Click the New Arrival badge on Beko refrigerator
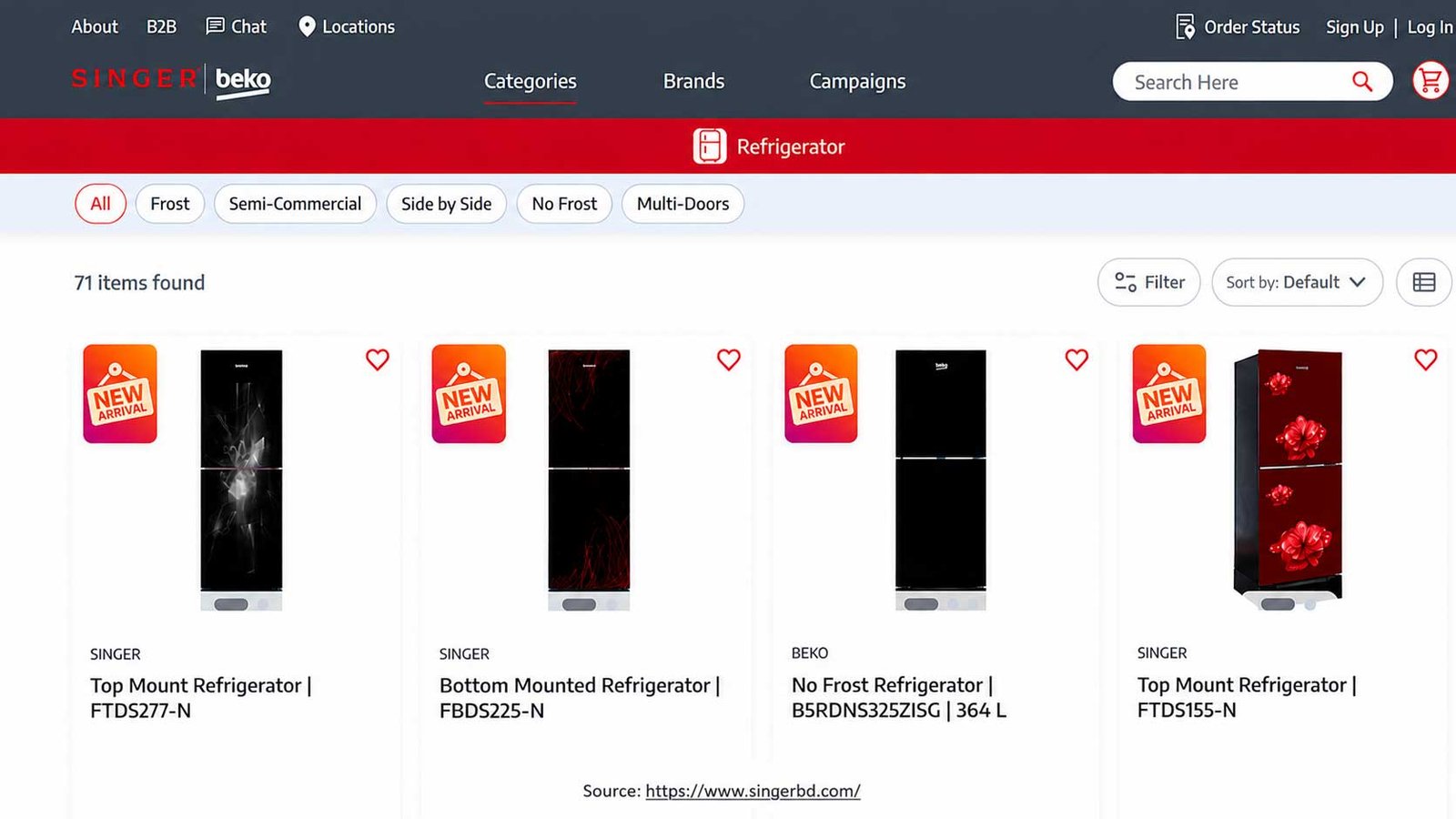1456x819 pixels. tap(821, 394)
